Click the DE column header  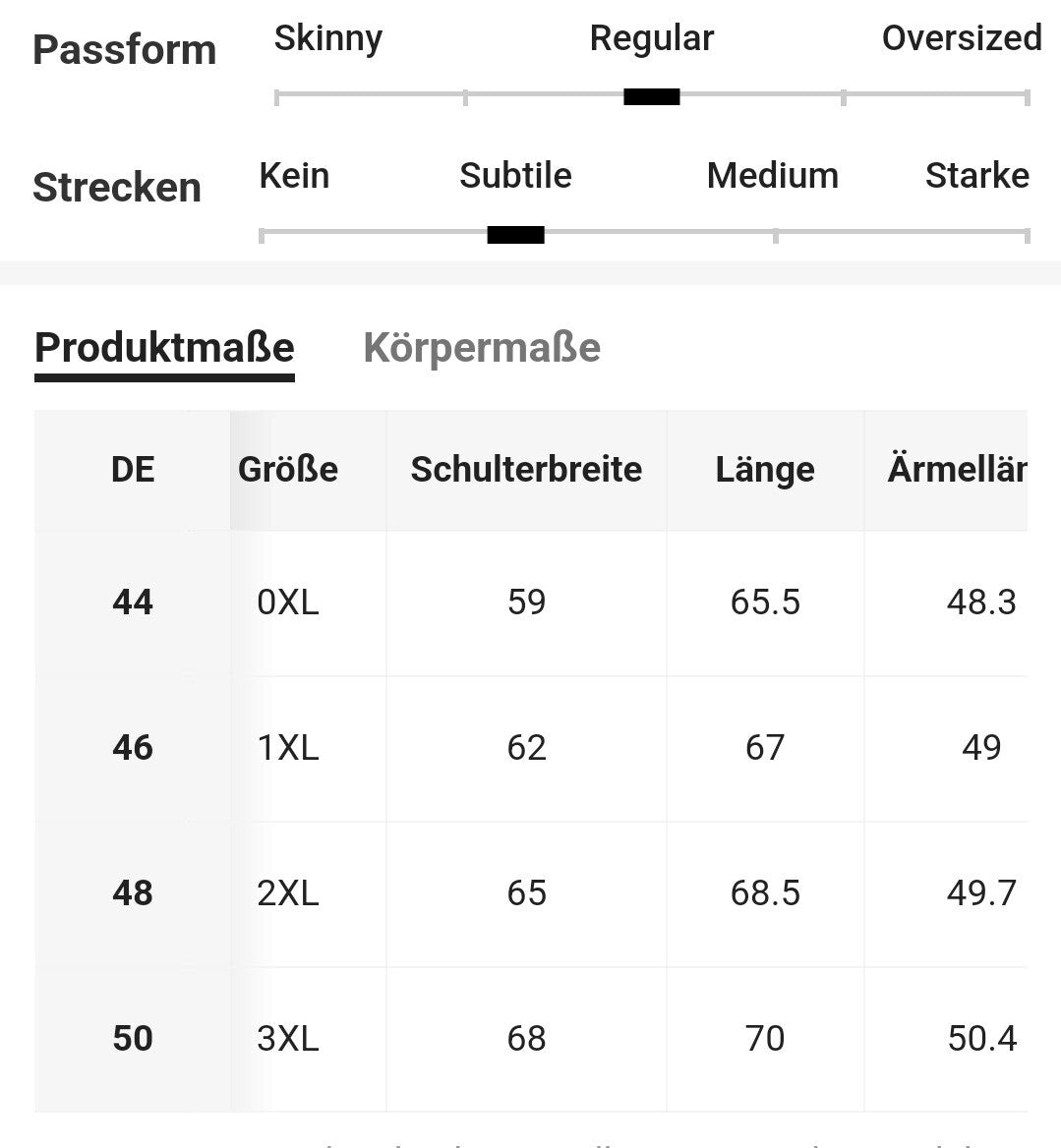coord(133,470)
